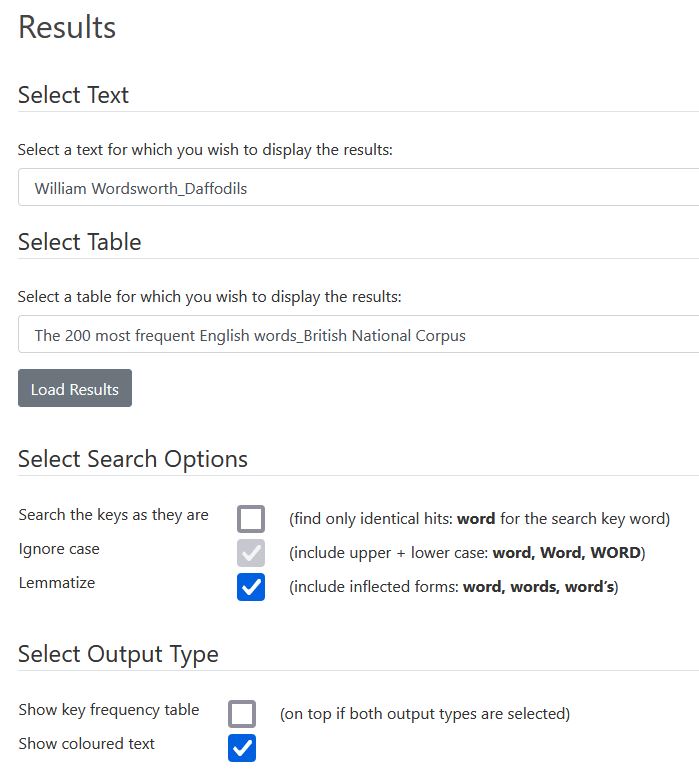Screen dimensions: 699x774
Task: Click the Select Text section heading
Action: (73, 95)
